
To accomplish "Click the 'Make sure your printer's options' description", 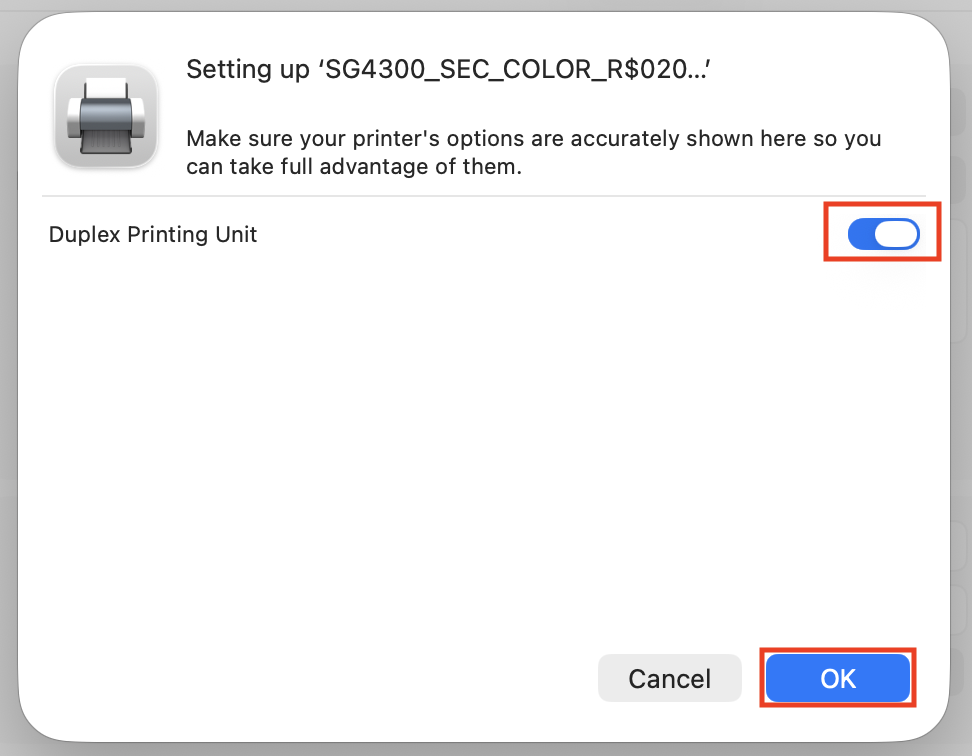I will (x=533, y=139).
